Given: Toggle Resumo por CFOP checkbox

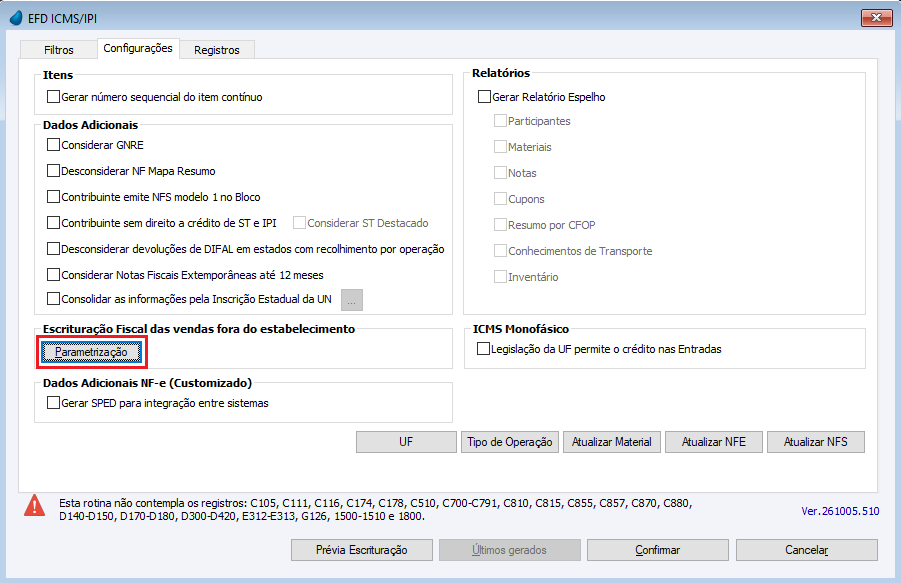Looking at the screenshot, I should [500, 225].
